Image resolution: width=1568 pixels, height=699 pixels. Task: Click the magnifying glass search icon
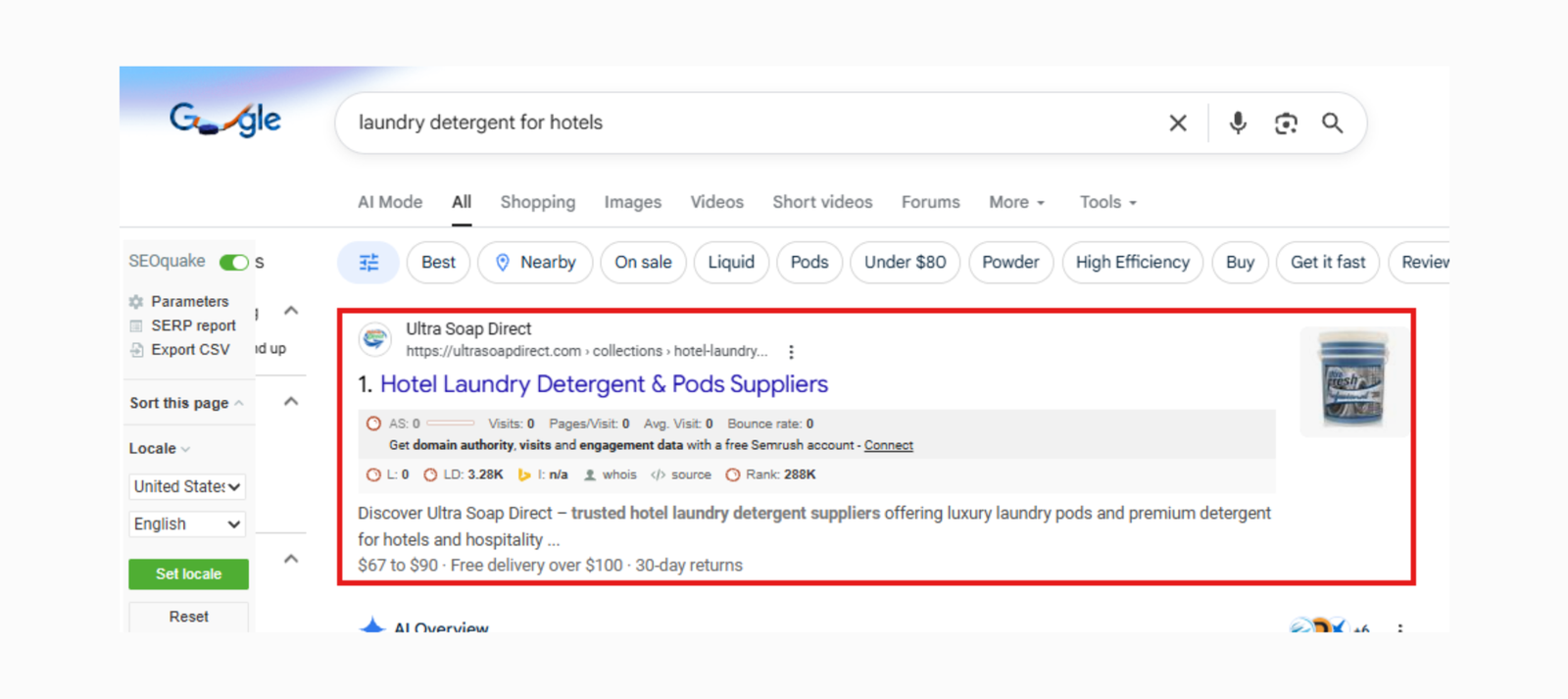(x=1332, y=123)
